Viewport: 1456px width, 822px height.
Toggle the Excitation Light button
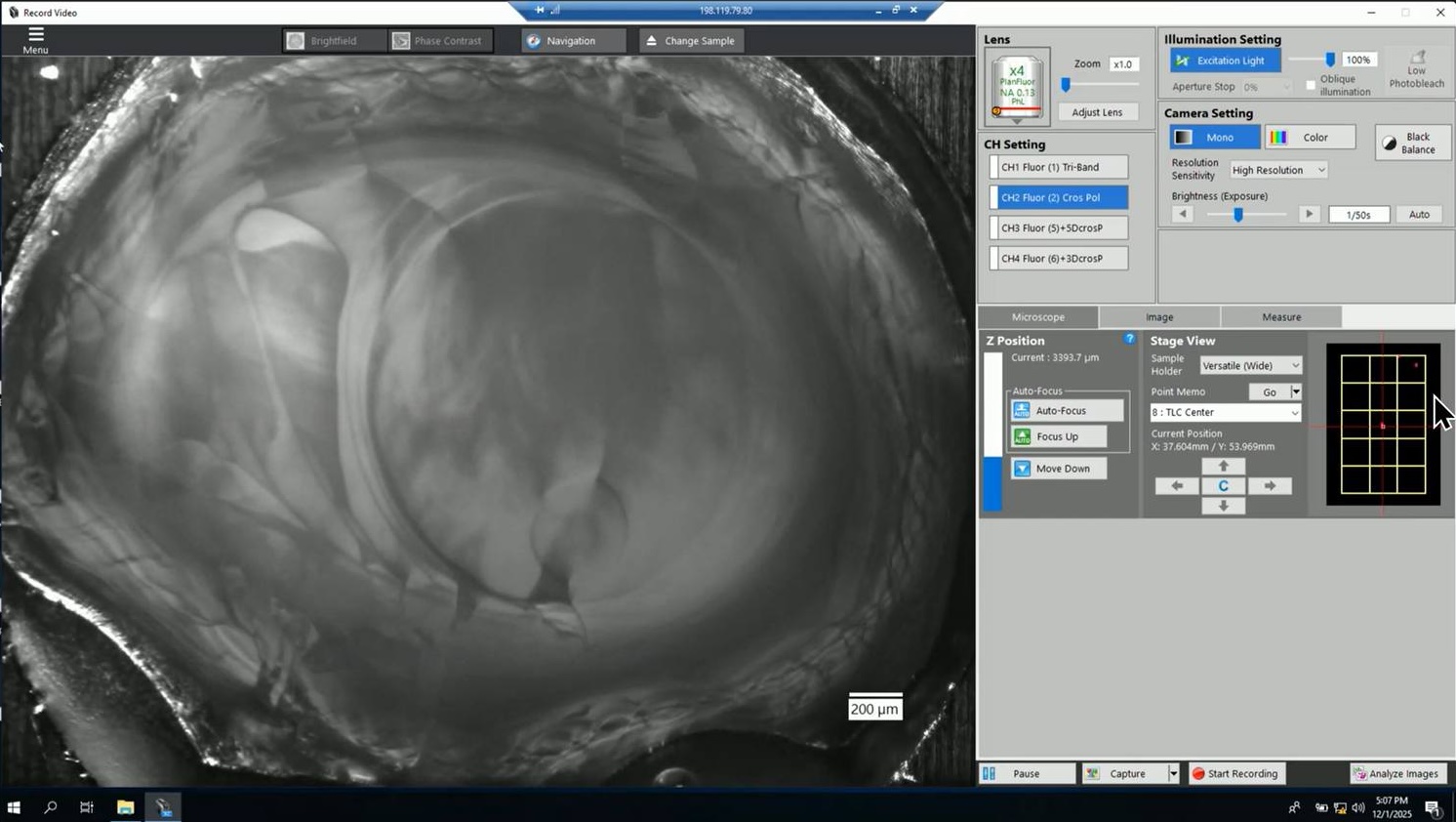pos(1225,61)
